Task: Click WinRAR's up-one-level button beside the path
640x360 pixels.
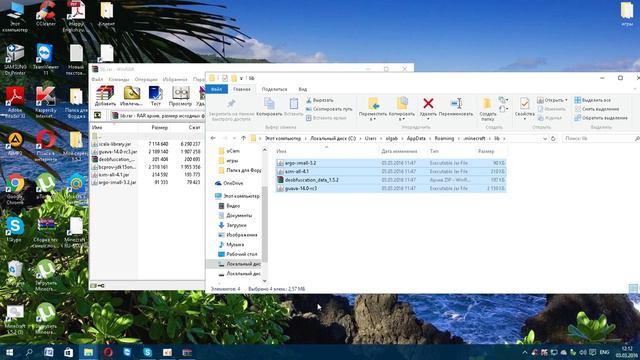Action: (x=98, y=116)
